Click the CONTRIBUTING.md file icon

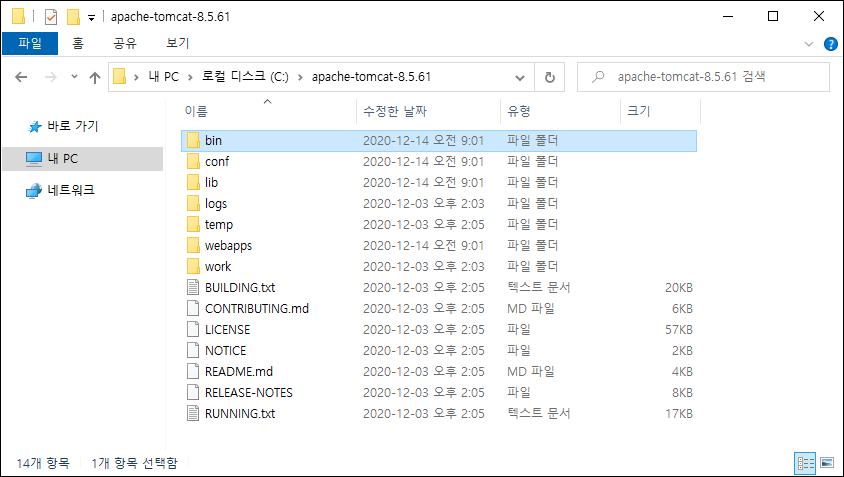(x=193, y=308)
